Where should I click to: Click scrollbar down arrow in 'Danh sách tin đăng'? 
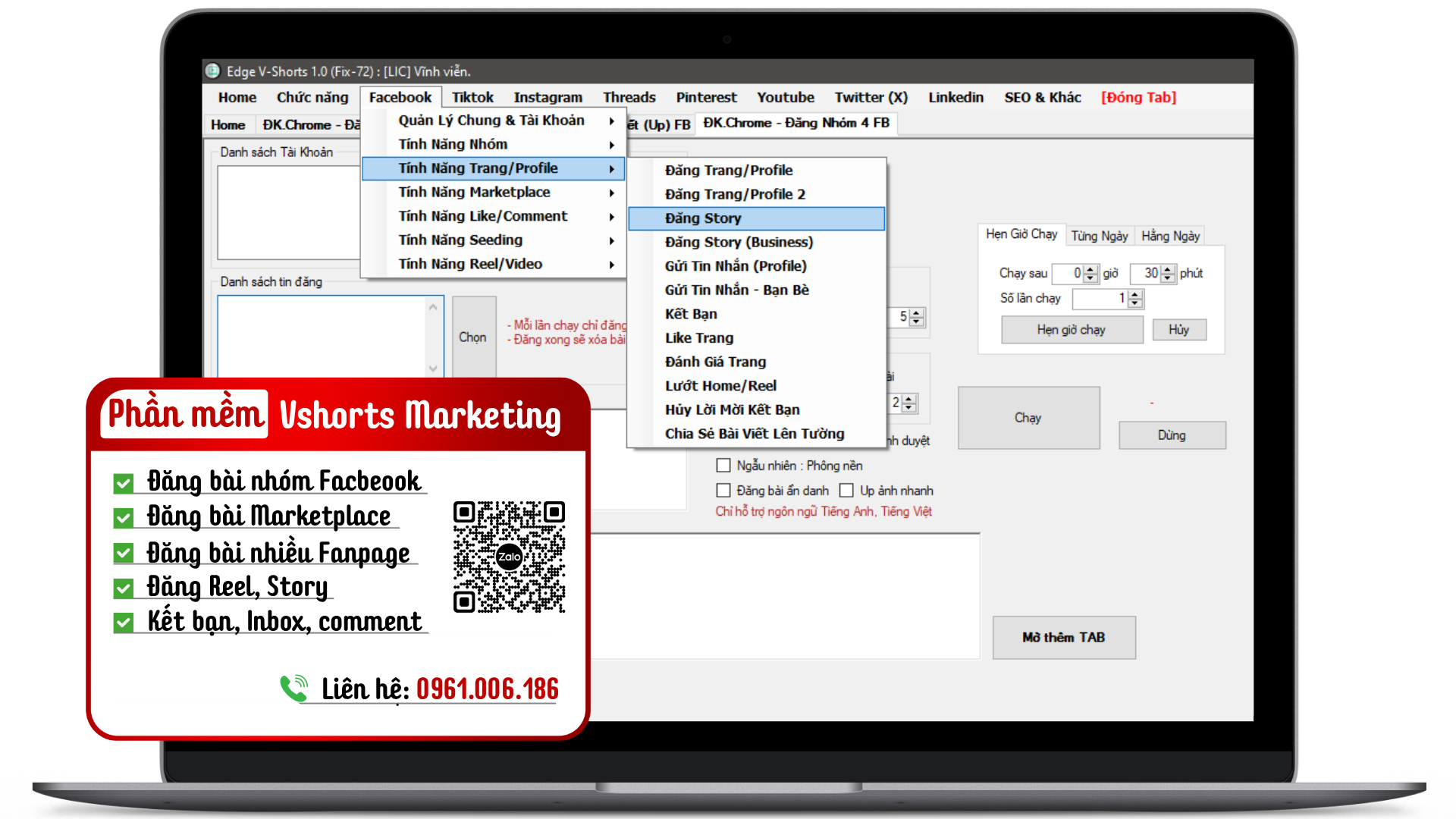433,369
